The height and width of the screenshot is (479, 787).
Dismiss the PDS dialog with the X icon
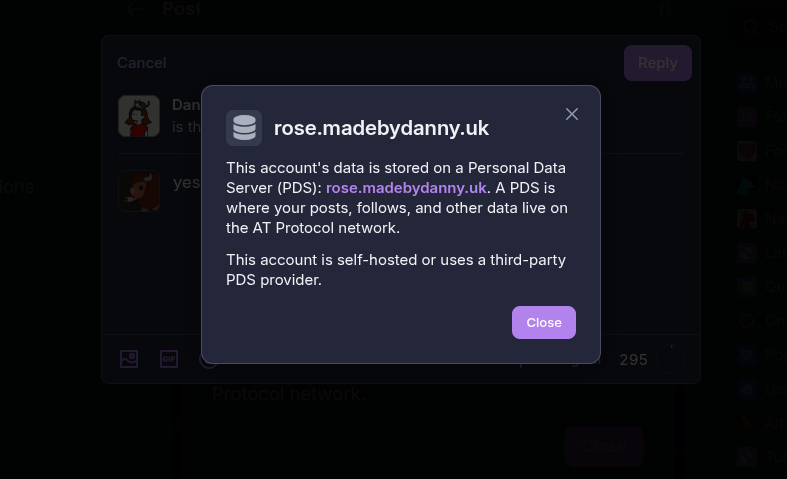pyautogui.click(x=572, y=114)
